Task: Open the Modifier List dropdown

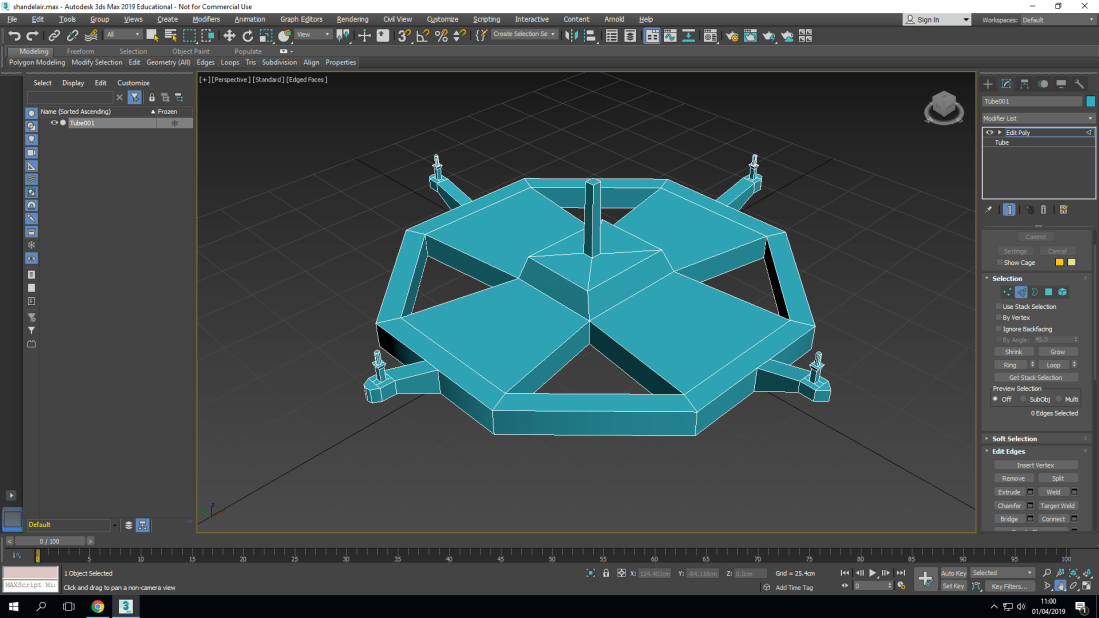Action: click(x=1037, y=118)
